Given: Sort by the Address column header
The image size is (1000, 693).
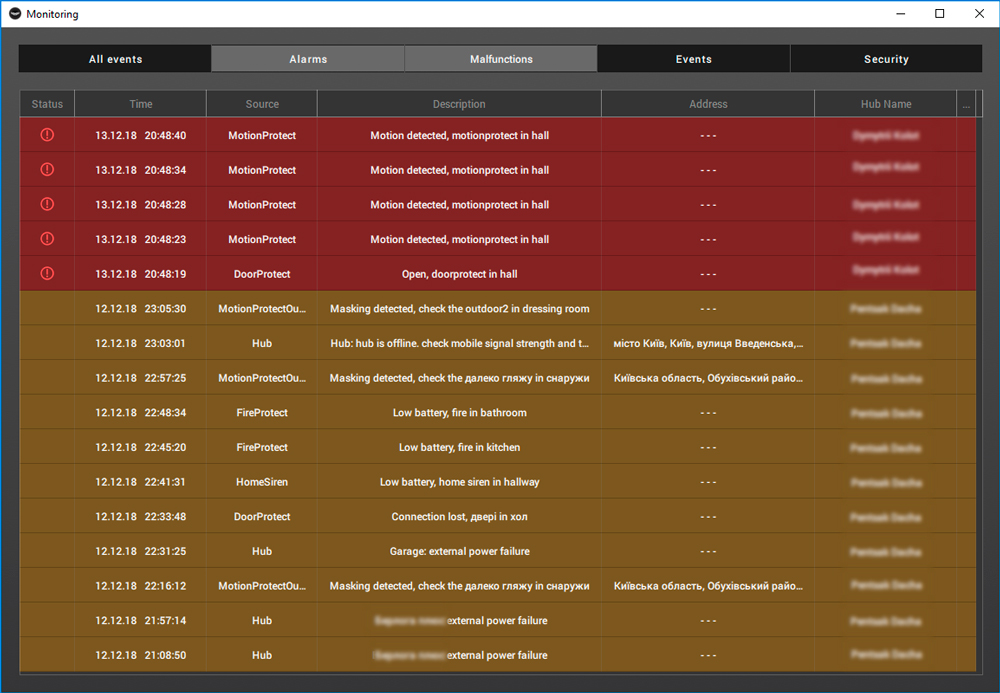Looking at the screenshot, I should coord(708,104).
